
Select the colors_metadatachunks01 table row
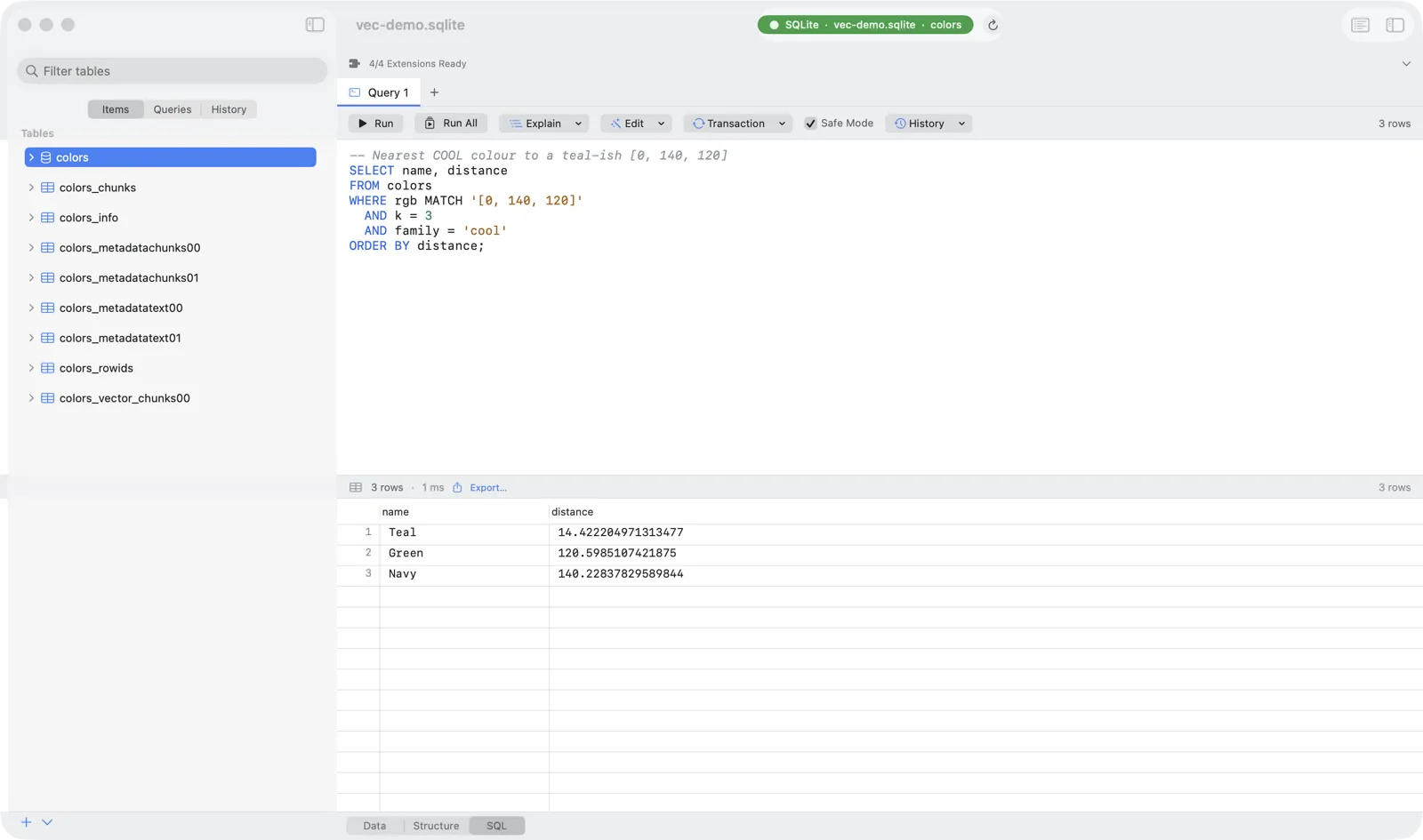pyautogui.click(x=171, y=277)
